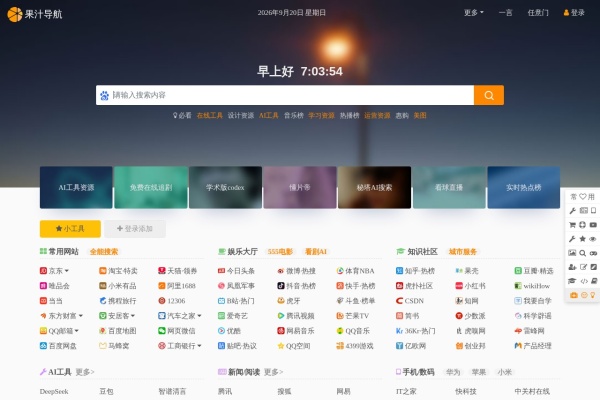
Task: Open the 网易音乐 site link
Action: point(296,331)
